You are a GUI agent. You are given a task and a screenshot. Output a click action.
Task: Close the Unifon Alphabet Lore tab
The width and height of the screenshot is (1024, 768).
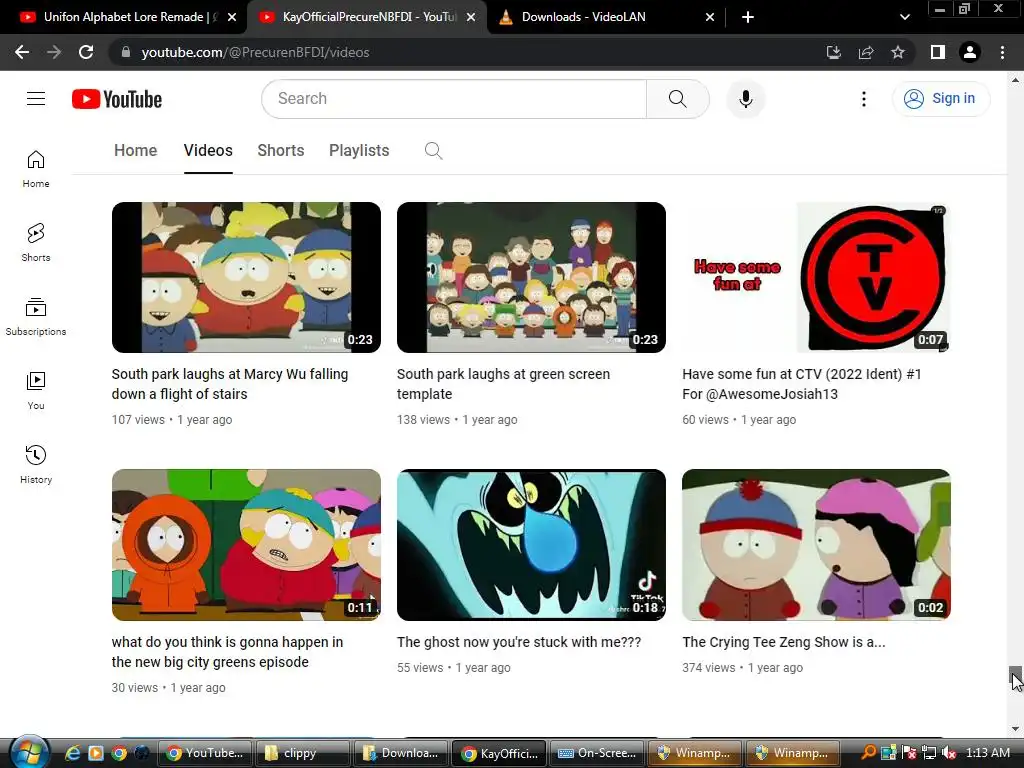232,17
